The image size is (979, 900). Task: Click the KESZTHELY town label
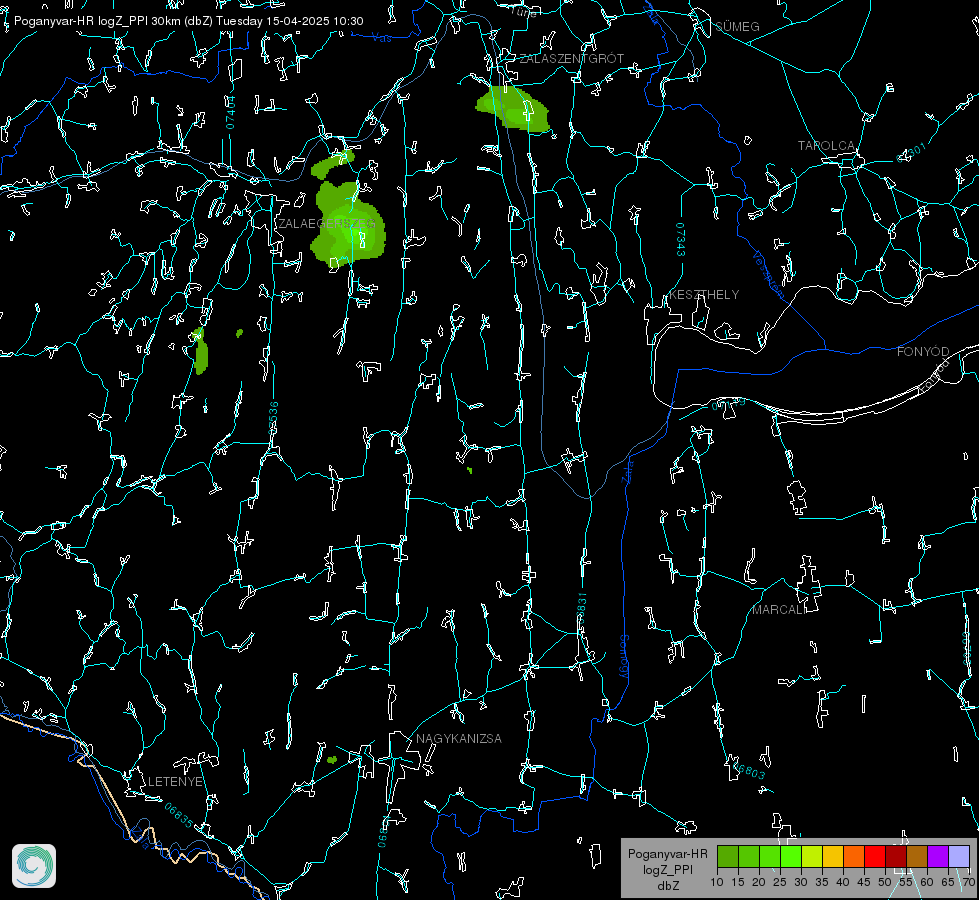(704, 295)
